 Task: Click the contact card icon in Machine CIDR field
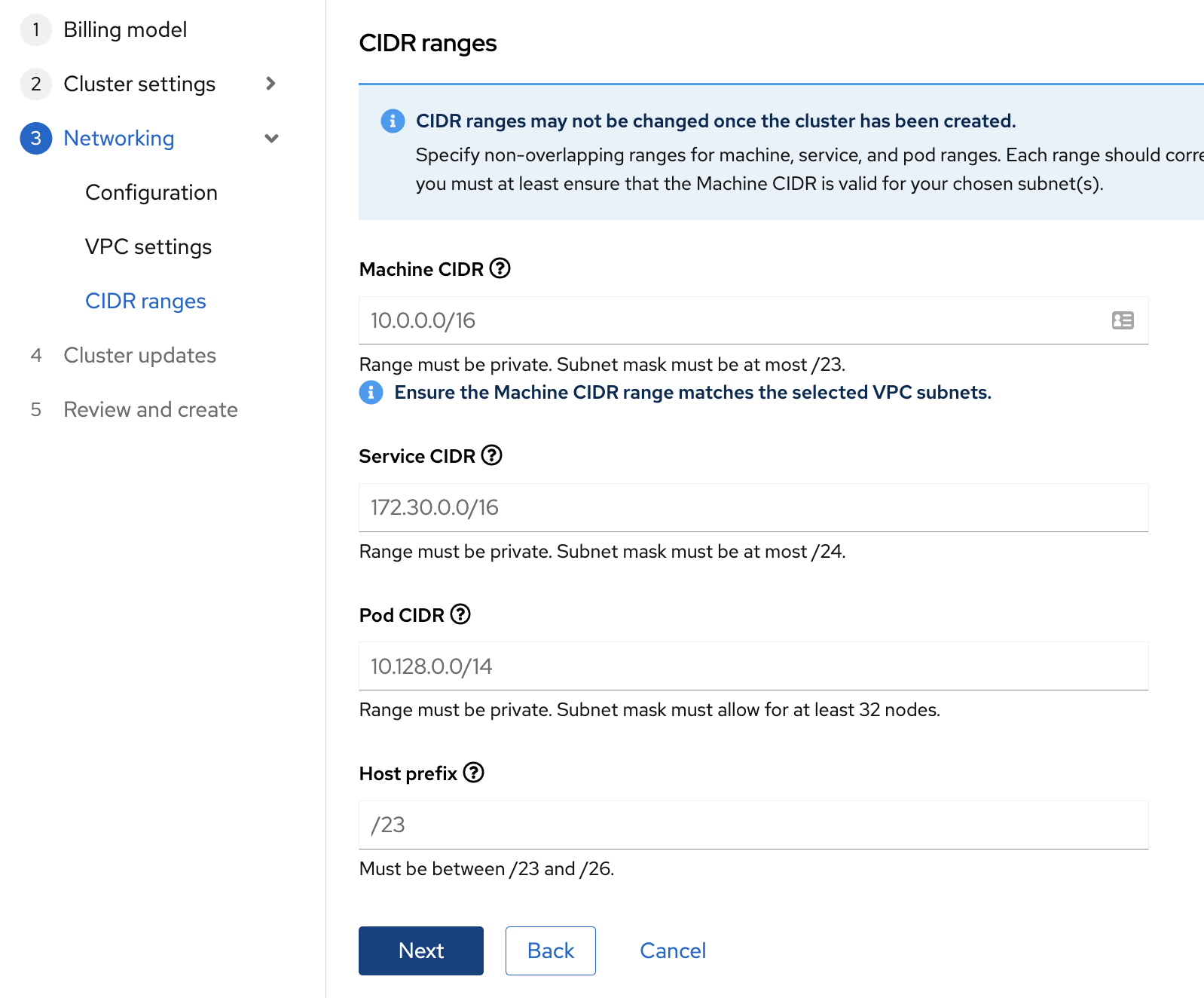tap(1122, 320)
